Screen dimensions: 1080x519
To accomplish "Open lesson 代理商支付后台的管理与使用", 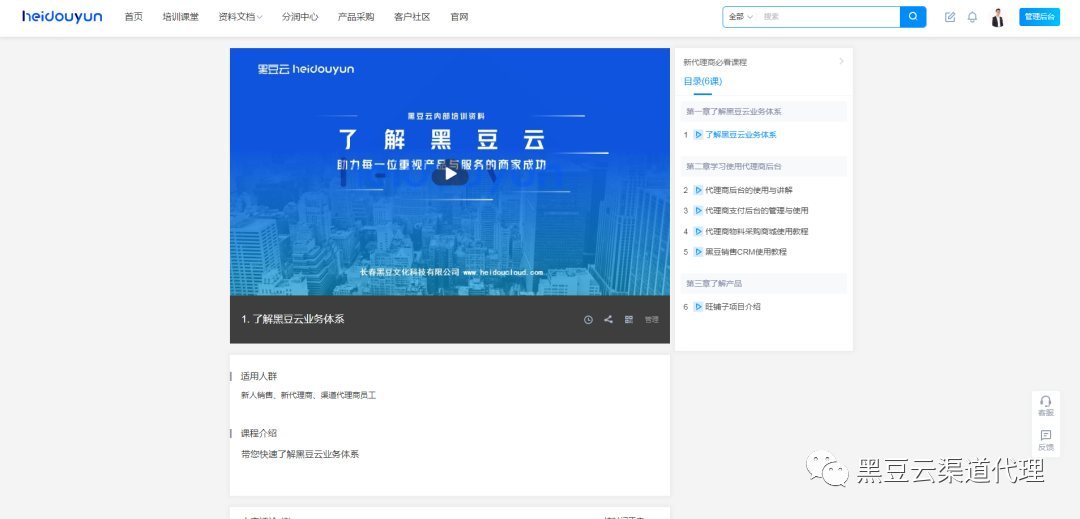I will pos(757,211).
